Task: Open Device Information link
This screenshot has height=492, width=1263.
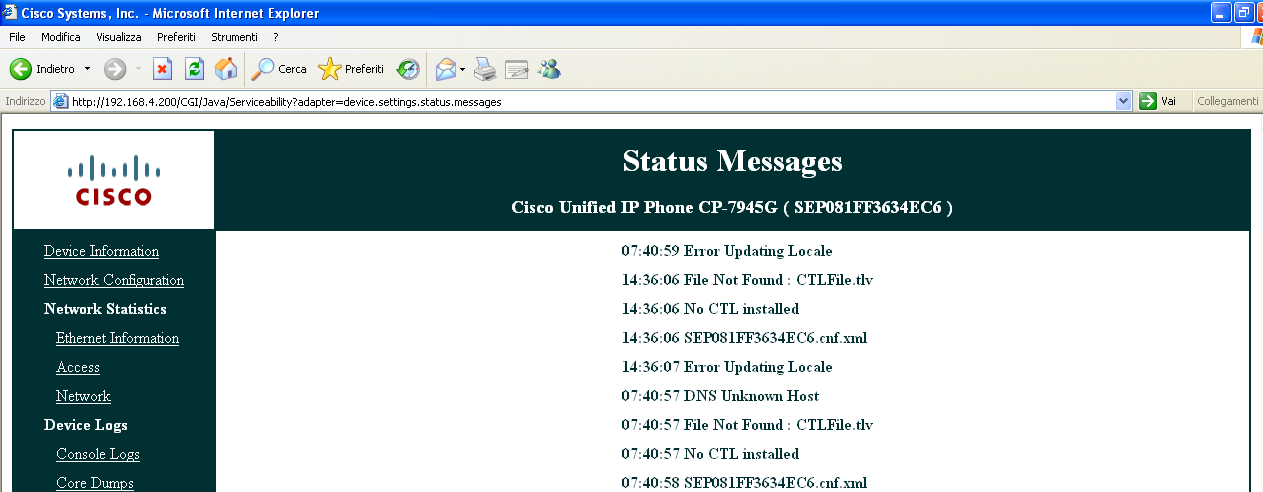Action: tap(101, 251)
